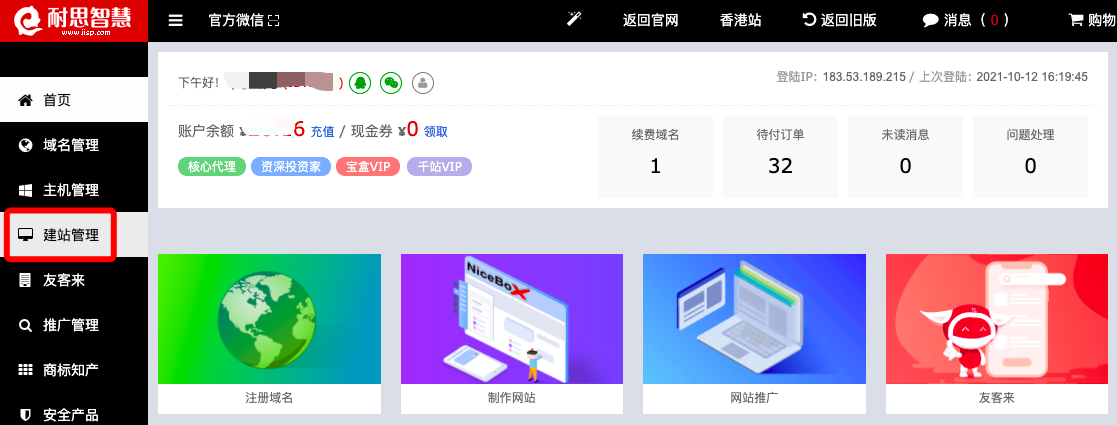1117x425 pixels.
Task: Open 域名管理 in sidebar
Action: pos(74,145)
